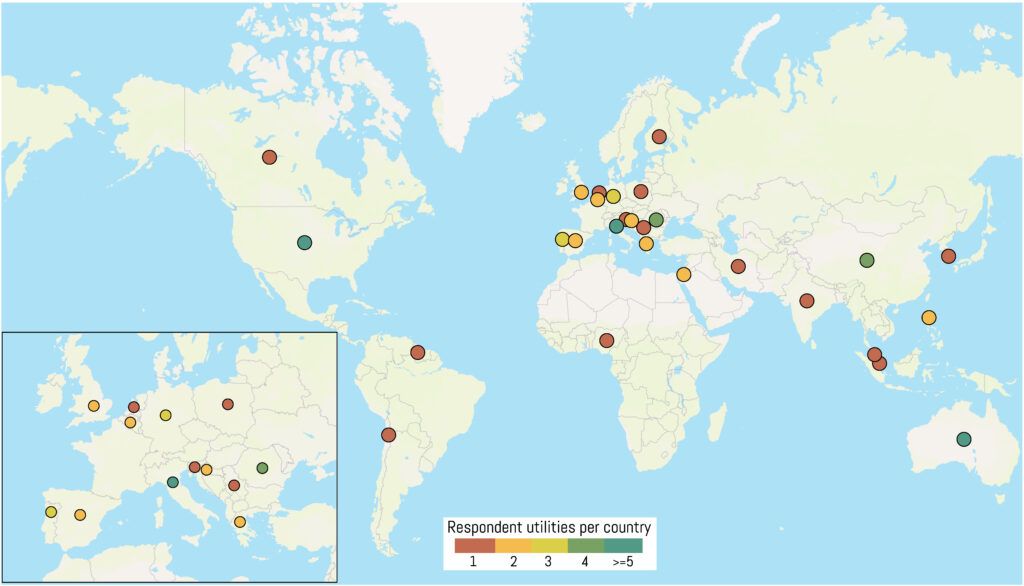This screenshot has width=1024, height=586.
Task: Click the red marker in Canada
Action: (x=269, y=157)
